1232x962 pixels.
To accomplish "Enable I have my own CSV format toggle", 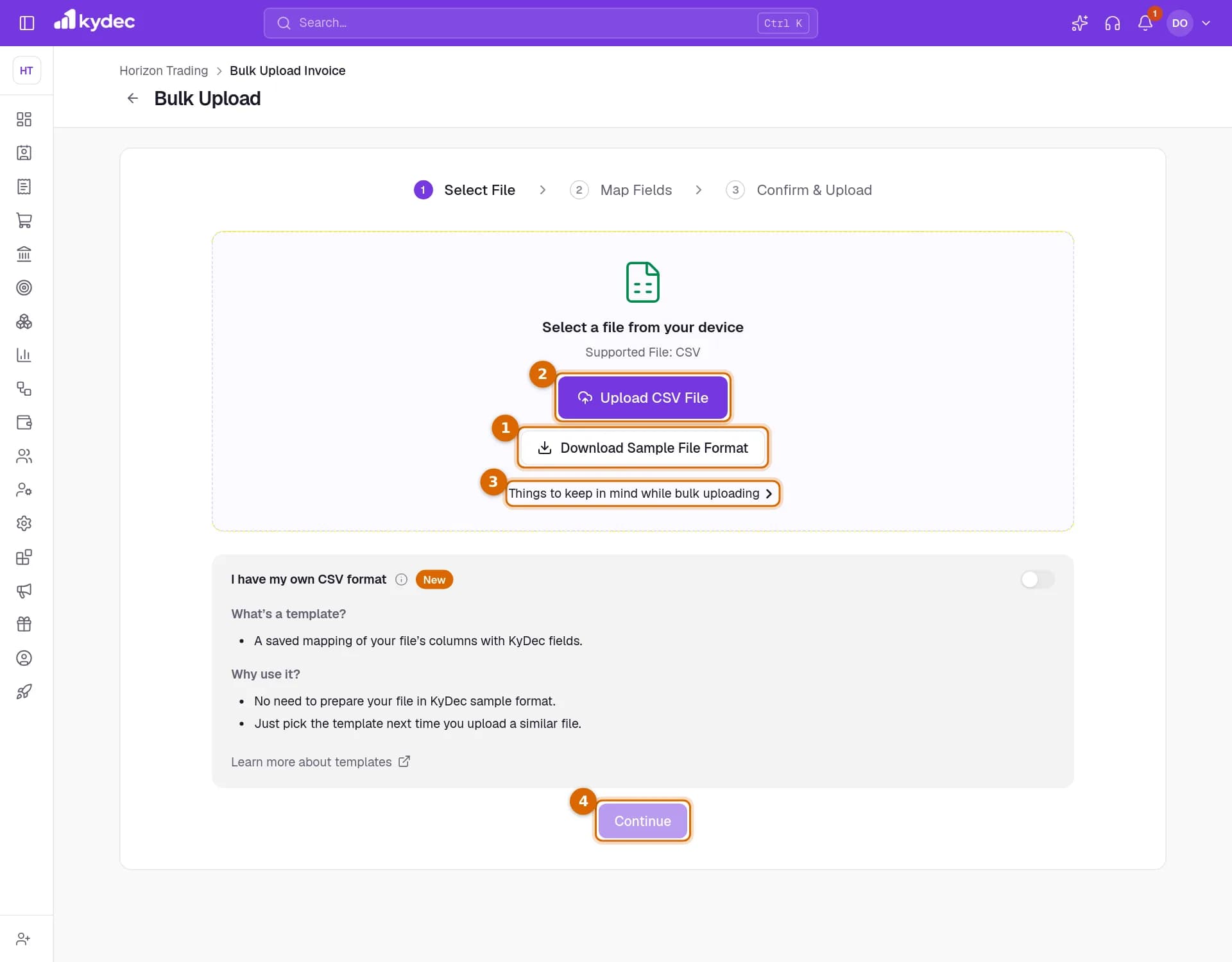I will (1037, 580).
